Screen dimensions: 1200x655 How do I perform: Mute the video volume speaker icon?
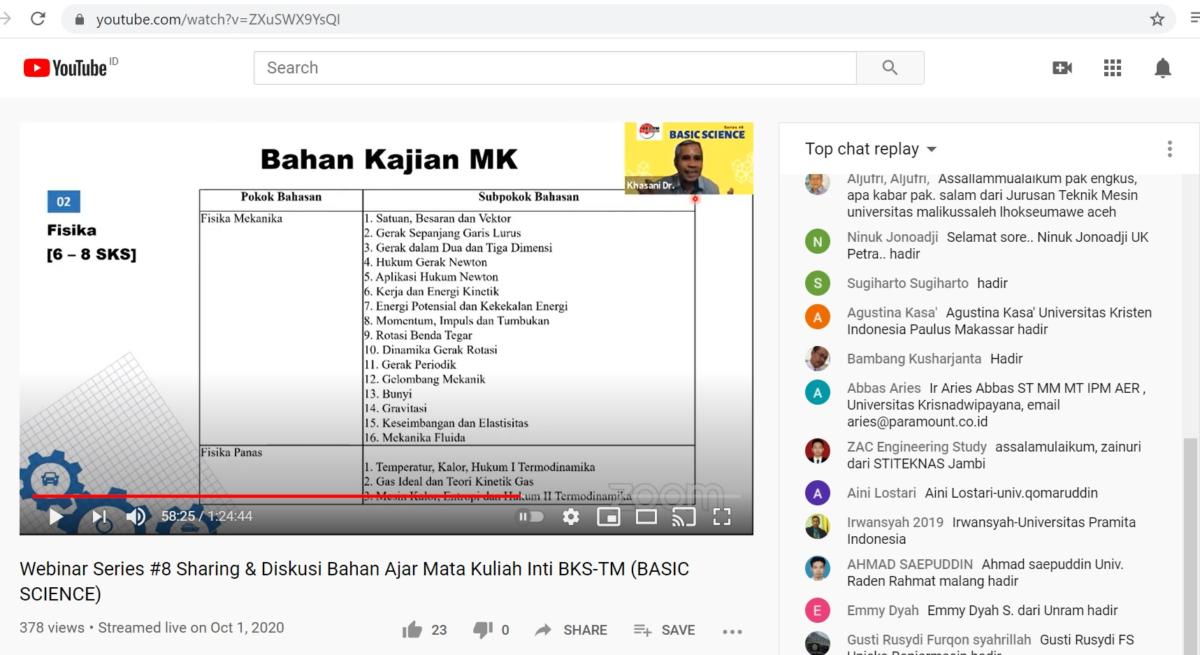coord(136,517)
